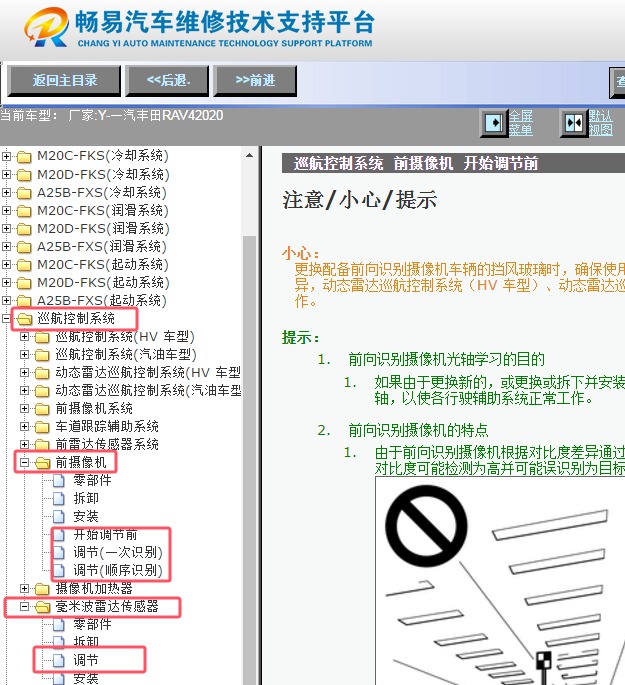Image resolution: width=625 pixels, height=685 pixels.
Task: Expand M20D-FKS(润滑系统) tree node
Action: (6, 228)
